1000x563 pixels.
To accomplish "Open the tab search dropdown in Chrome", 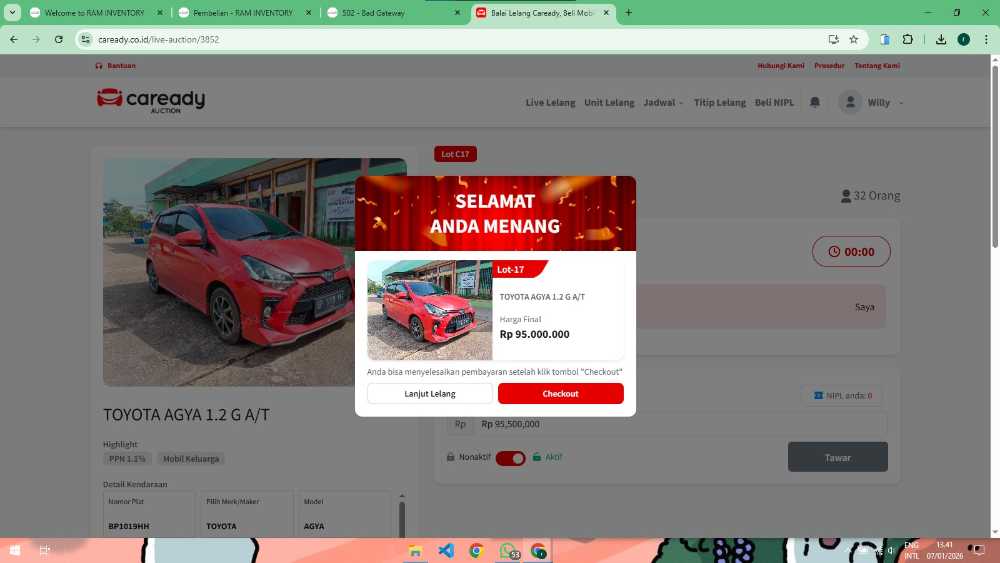I will point(13,13).
